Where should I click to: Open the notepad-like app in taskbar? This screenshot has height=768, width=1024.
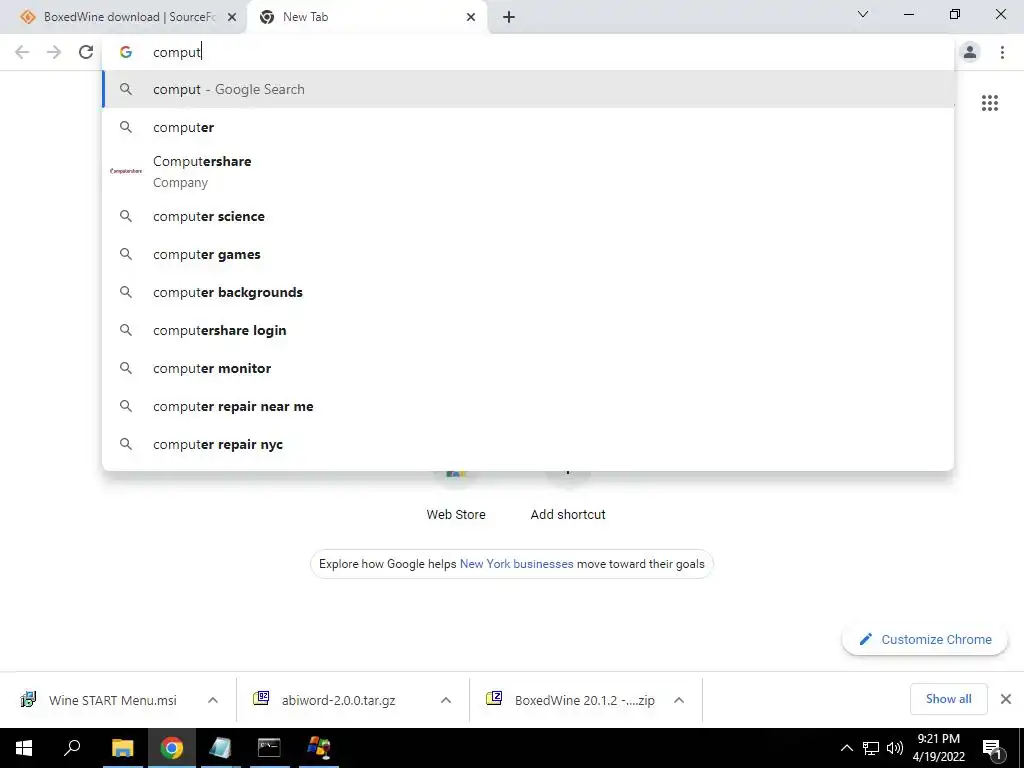pyautogui.click(x=220, y=748)
